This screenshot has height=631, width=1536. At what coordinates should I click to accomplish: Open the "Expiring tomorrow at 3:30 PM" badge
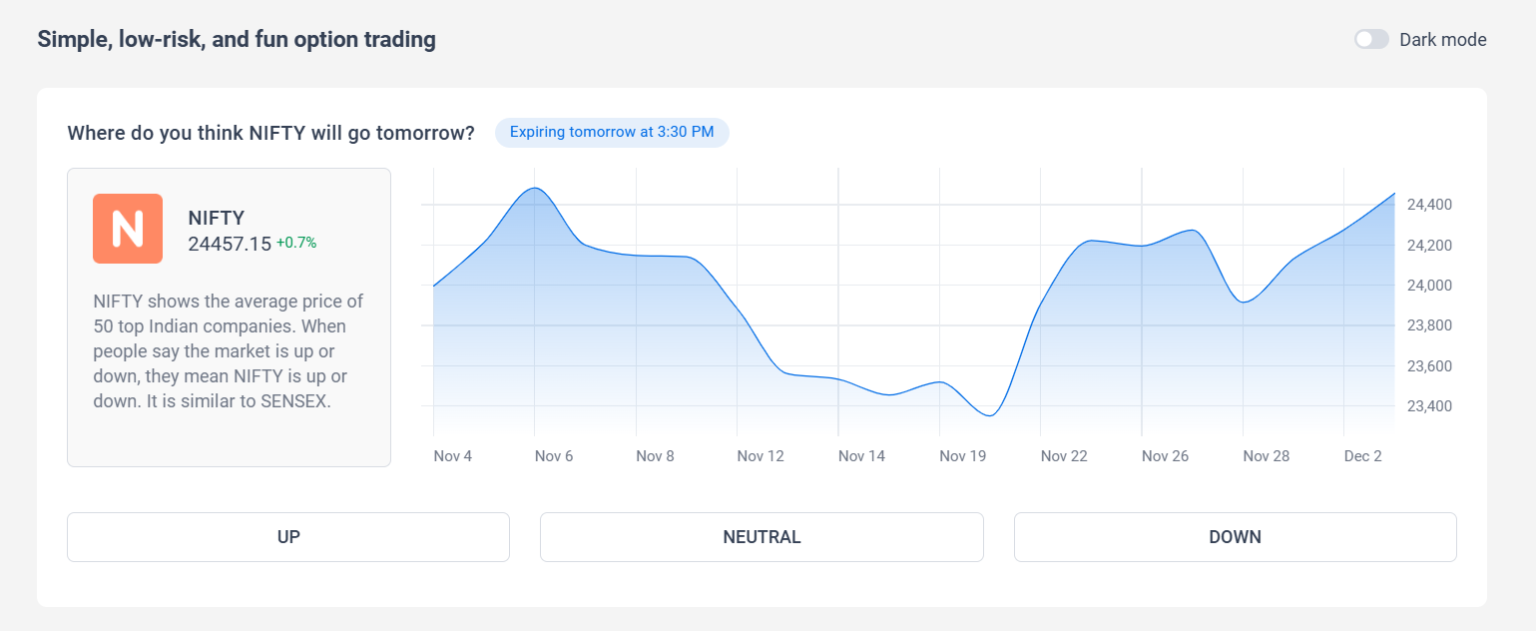[611, 132]
